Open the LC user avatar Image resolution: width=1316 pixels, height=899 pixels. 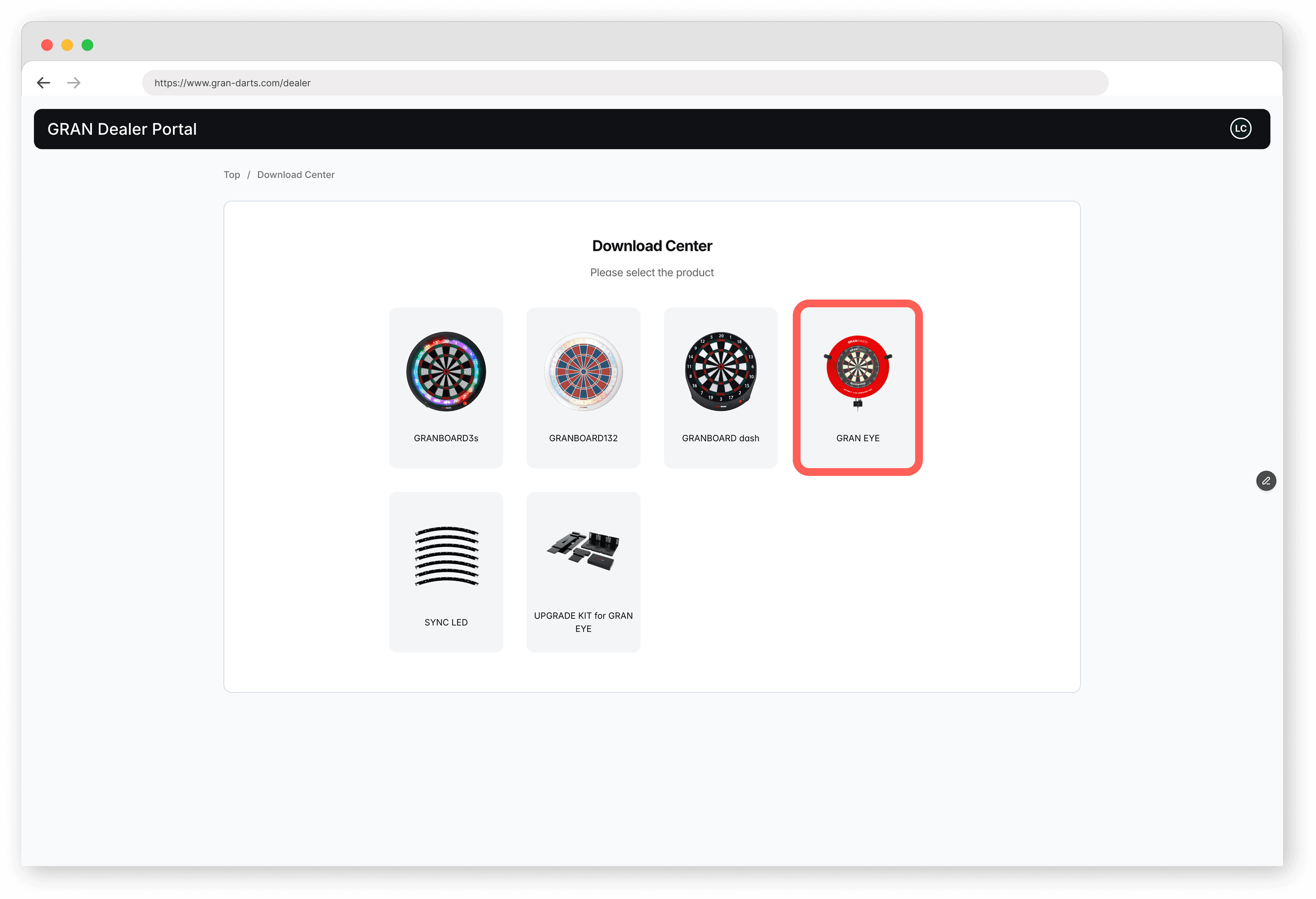[1240, 129]
